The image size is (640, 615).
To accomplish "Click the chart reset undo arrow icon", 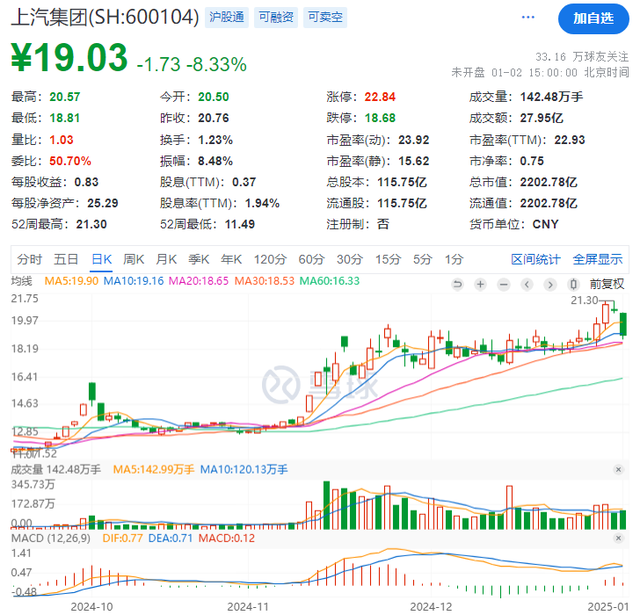I will [458, 284].
